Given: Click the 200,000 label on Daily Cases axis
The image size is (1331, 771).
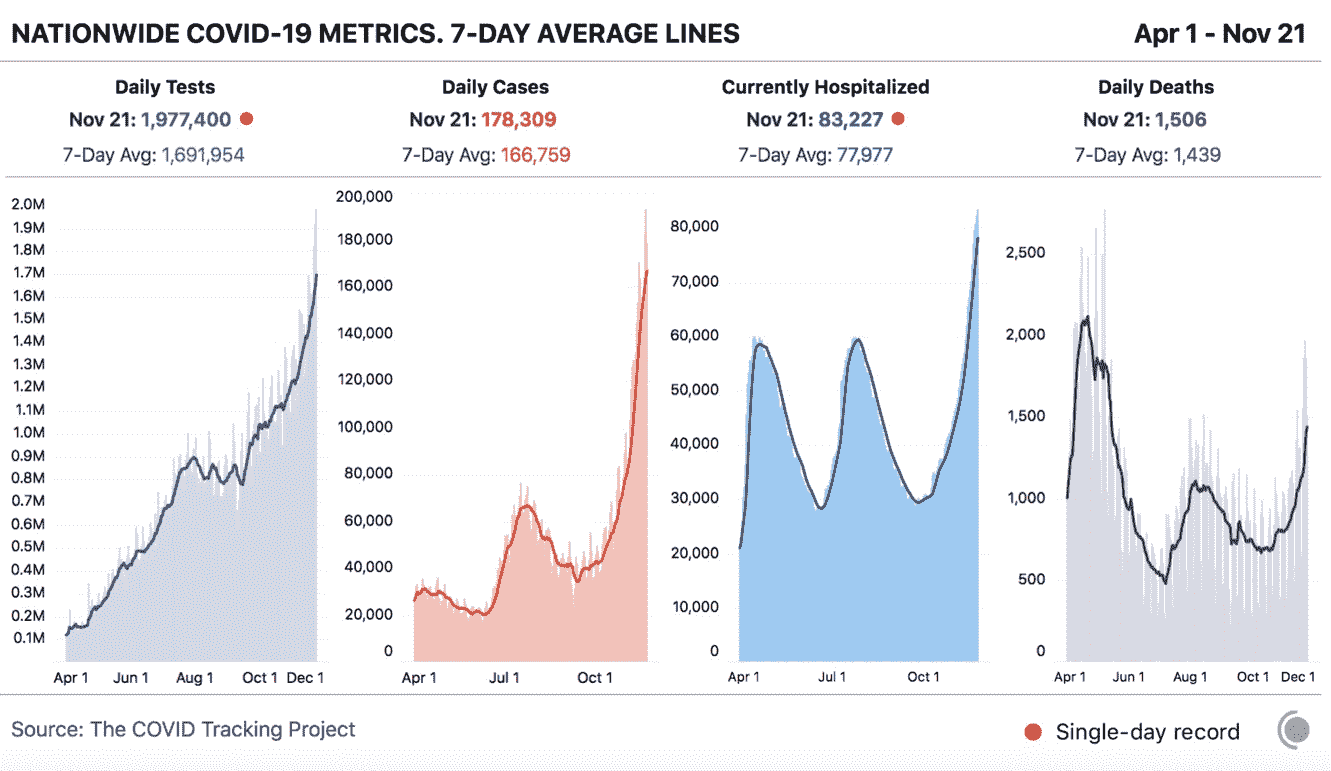Looking at the screenshot, I should 366,195.
